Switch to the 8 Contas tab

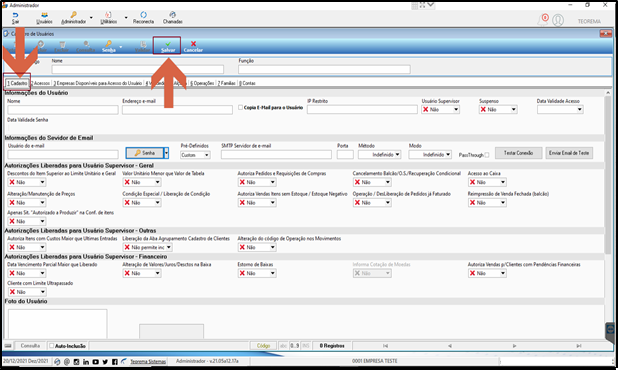coord(248,83)
